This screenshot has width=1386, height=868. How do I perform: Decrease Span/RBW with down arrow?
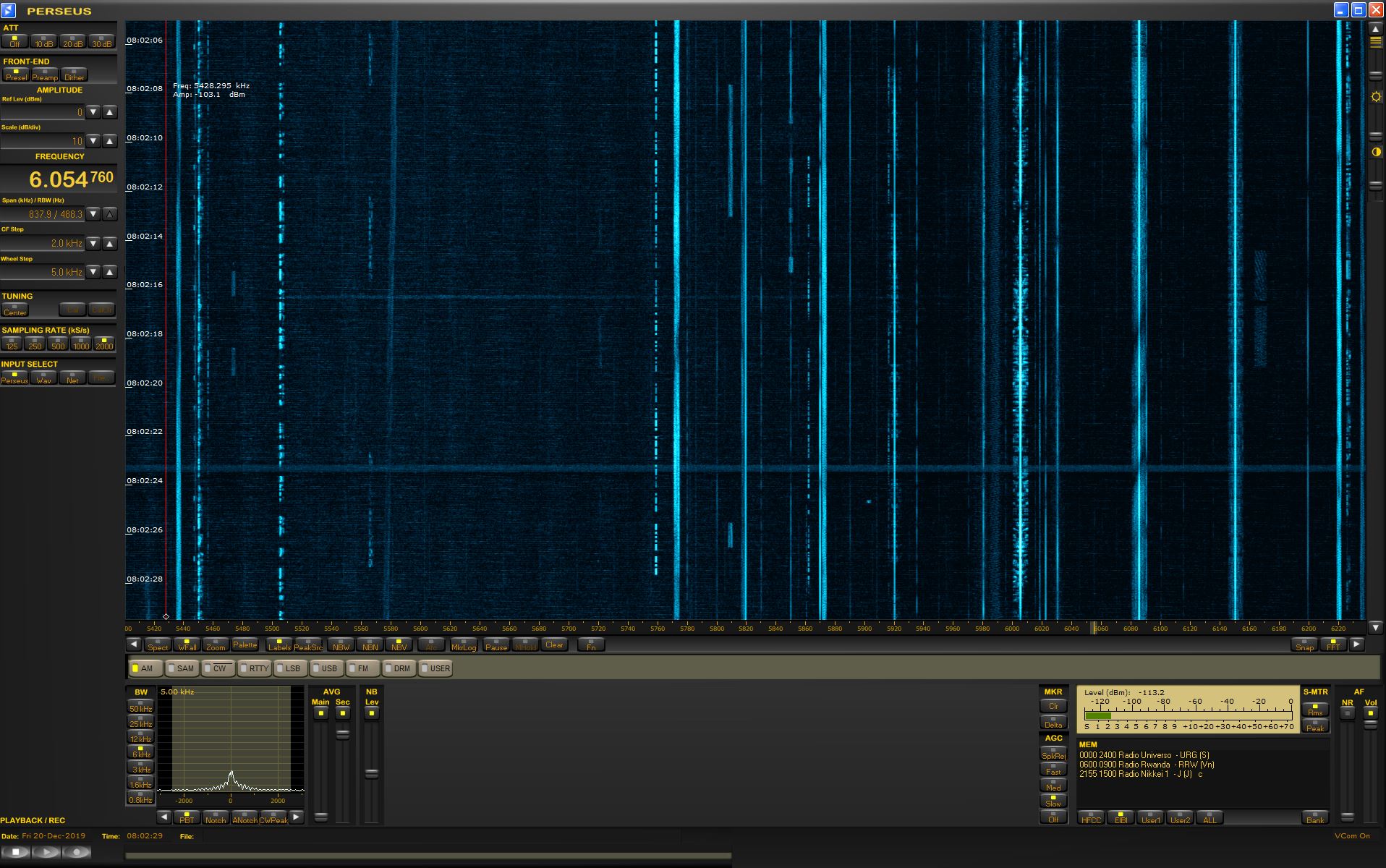click(93, 214)
